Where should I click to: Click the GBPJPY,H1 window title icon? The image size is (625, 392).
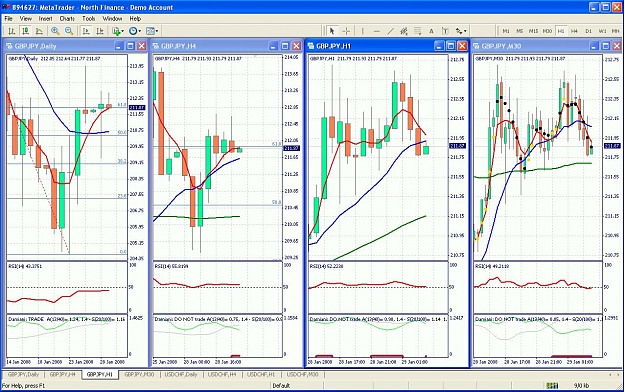311,46
